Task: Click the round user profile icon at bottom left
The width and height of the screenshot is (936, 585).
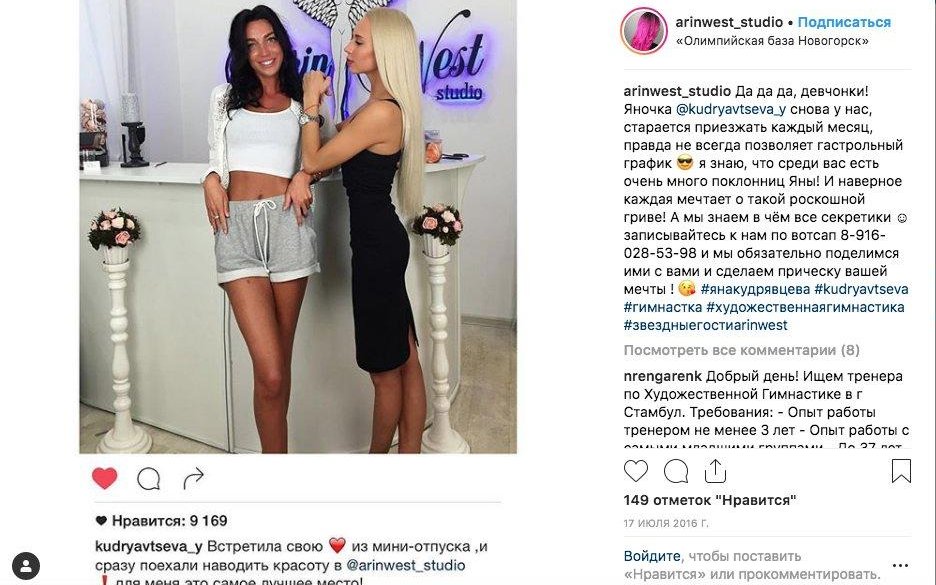Action: coord(26,566)
